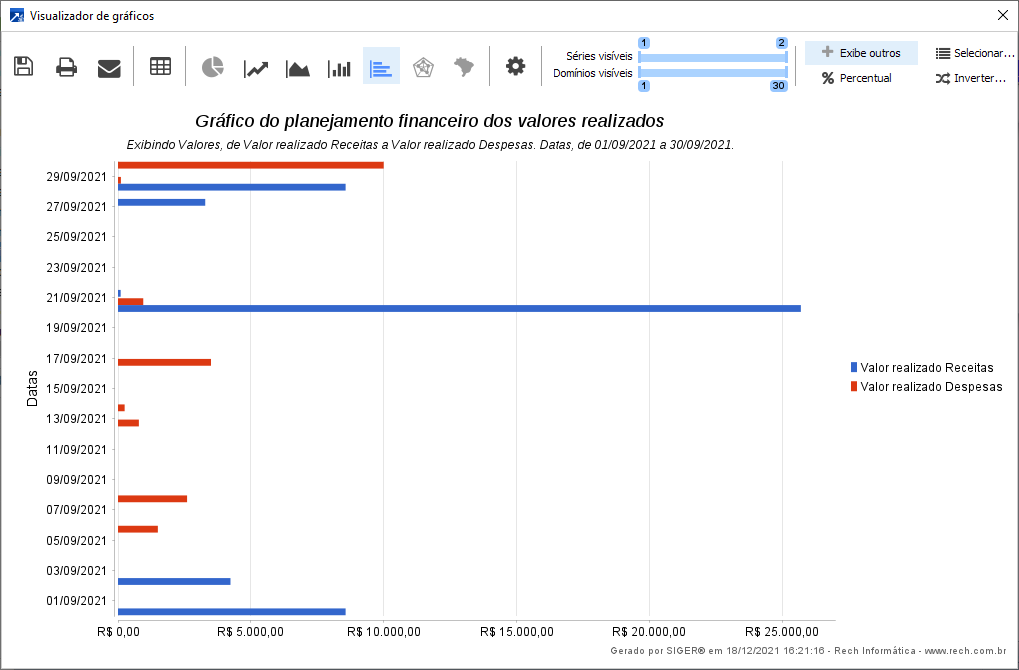Switch to line chart type
The image size is (1019, 670).
(x=256, y=68)
